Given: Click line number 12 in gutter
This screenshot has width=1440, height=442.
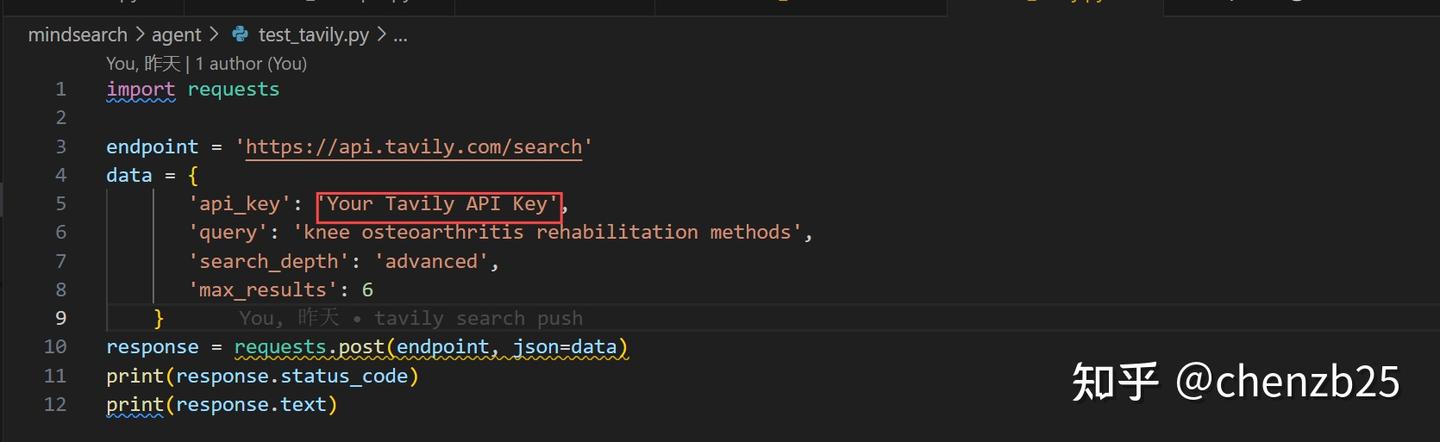Looking at the screenshot, I should (56, 405).
